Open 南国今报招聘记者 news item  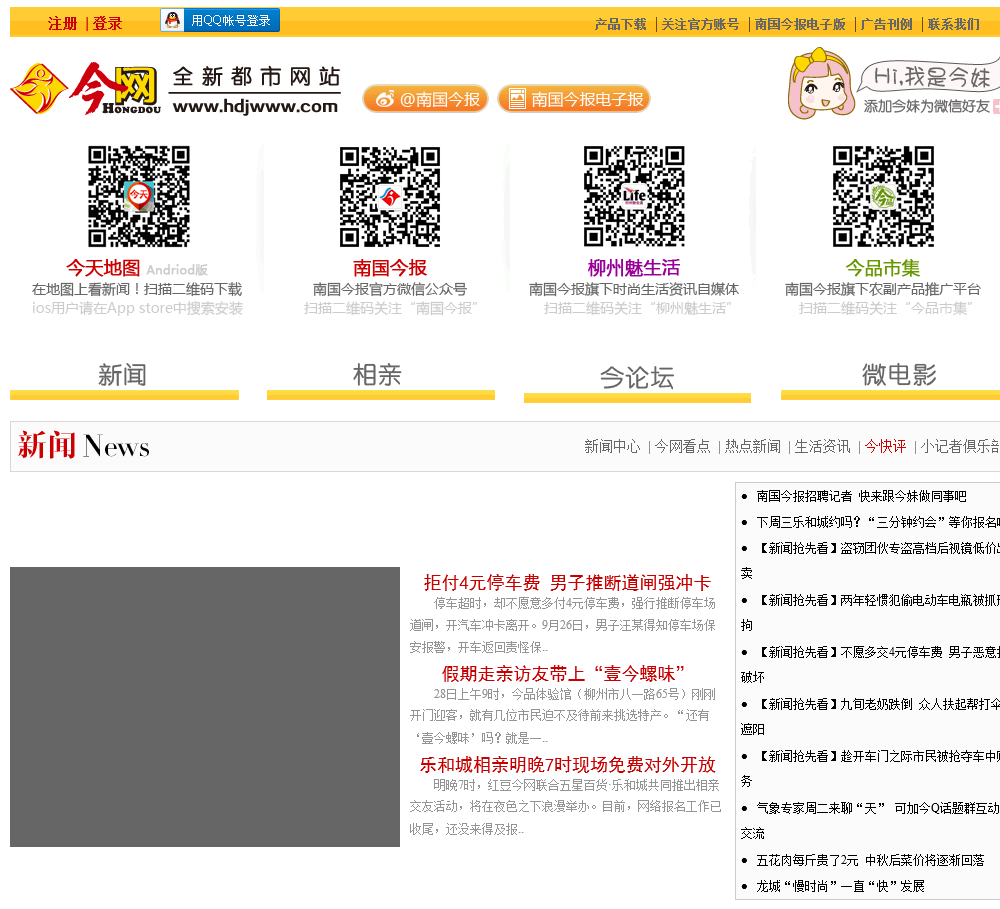click(861, 496)
